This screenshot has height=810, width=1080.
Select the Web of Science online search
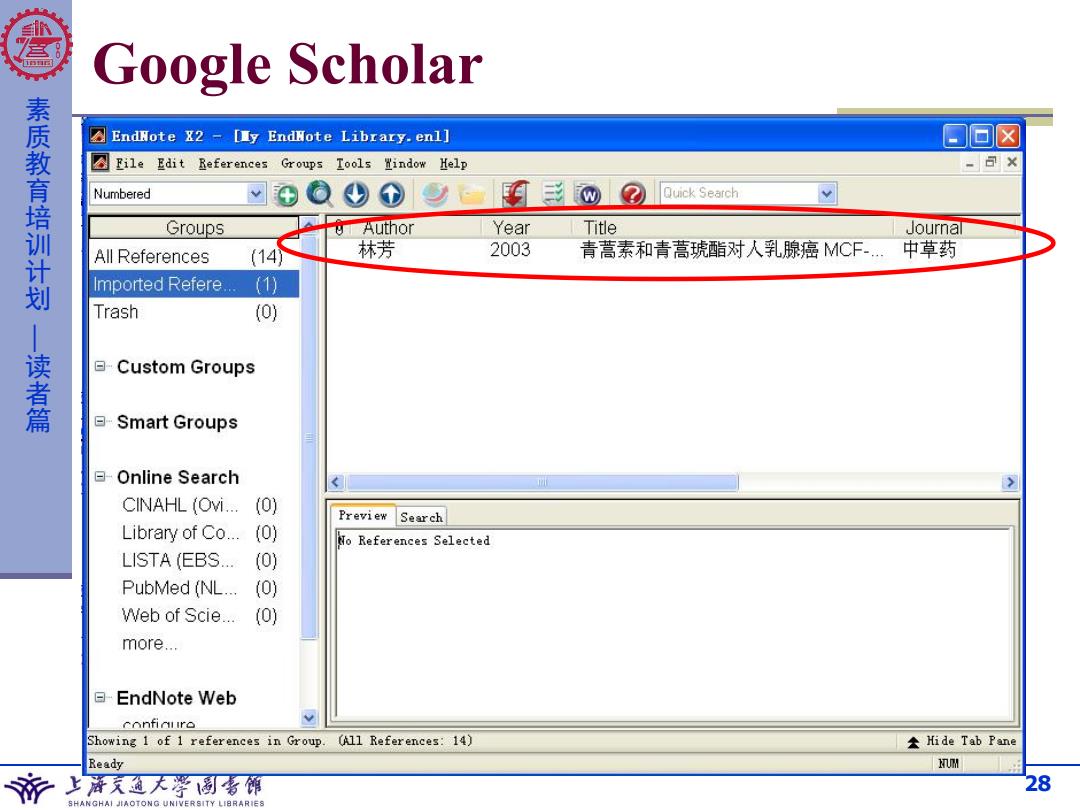[199, 615]
